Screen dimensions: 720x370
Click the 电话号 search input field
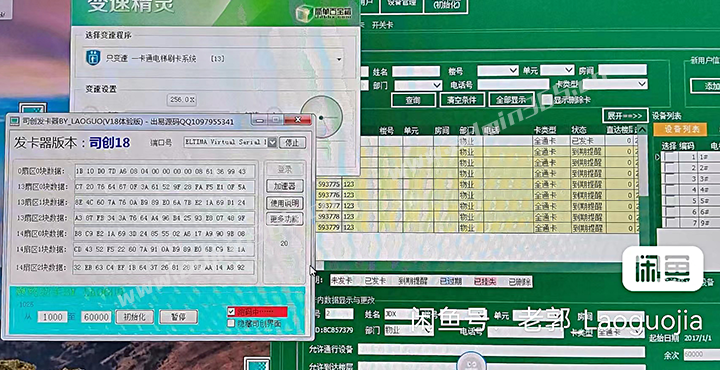point(513,84)
